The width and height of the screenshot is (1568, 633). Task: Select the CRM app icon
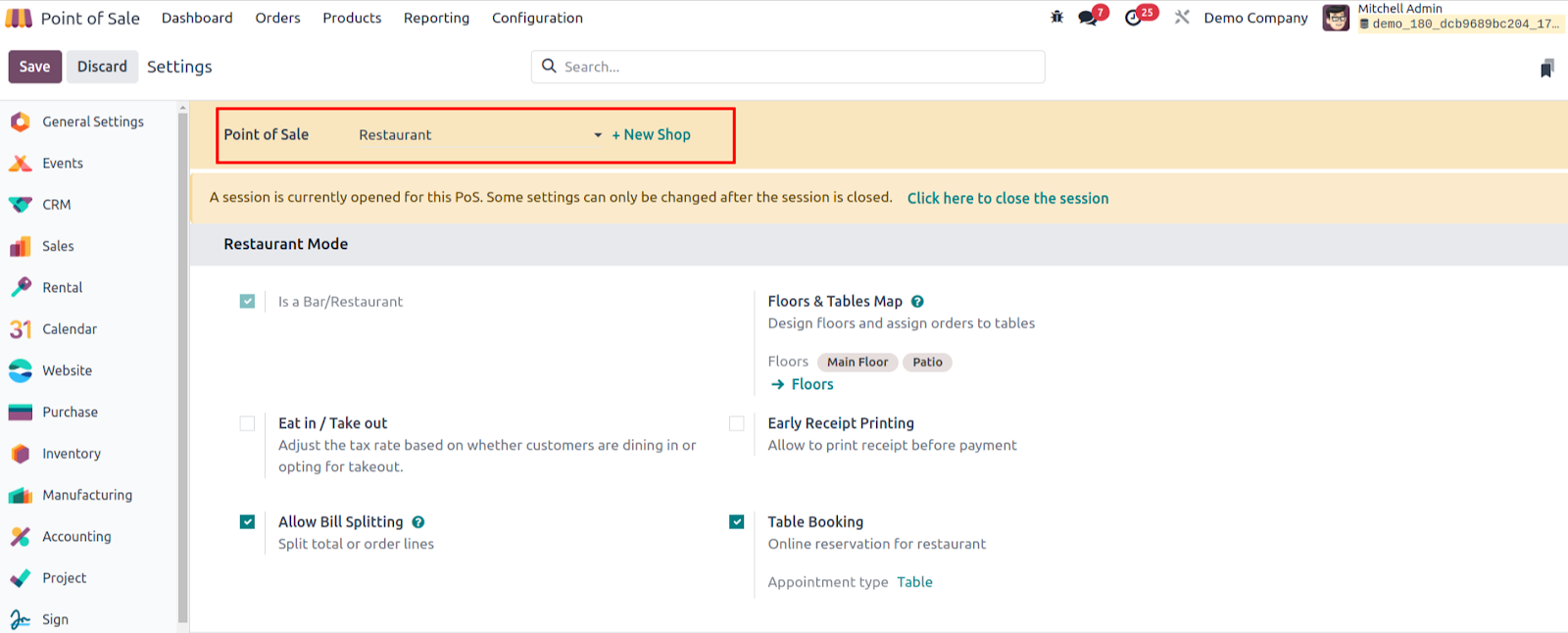[x=20, y=205]
